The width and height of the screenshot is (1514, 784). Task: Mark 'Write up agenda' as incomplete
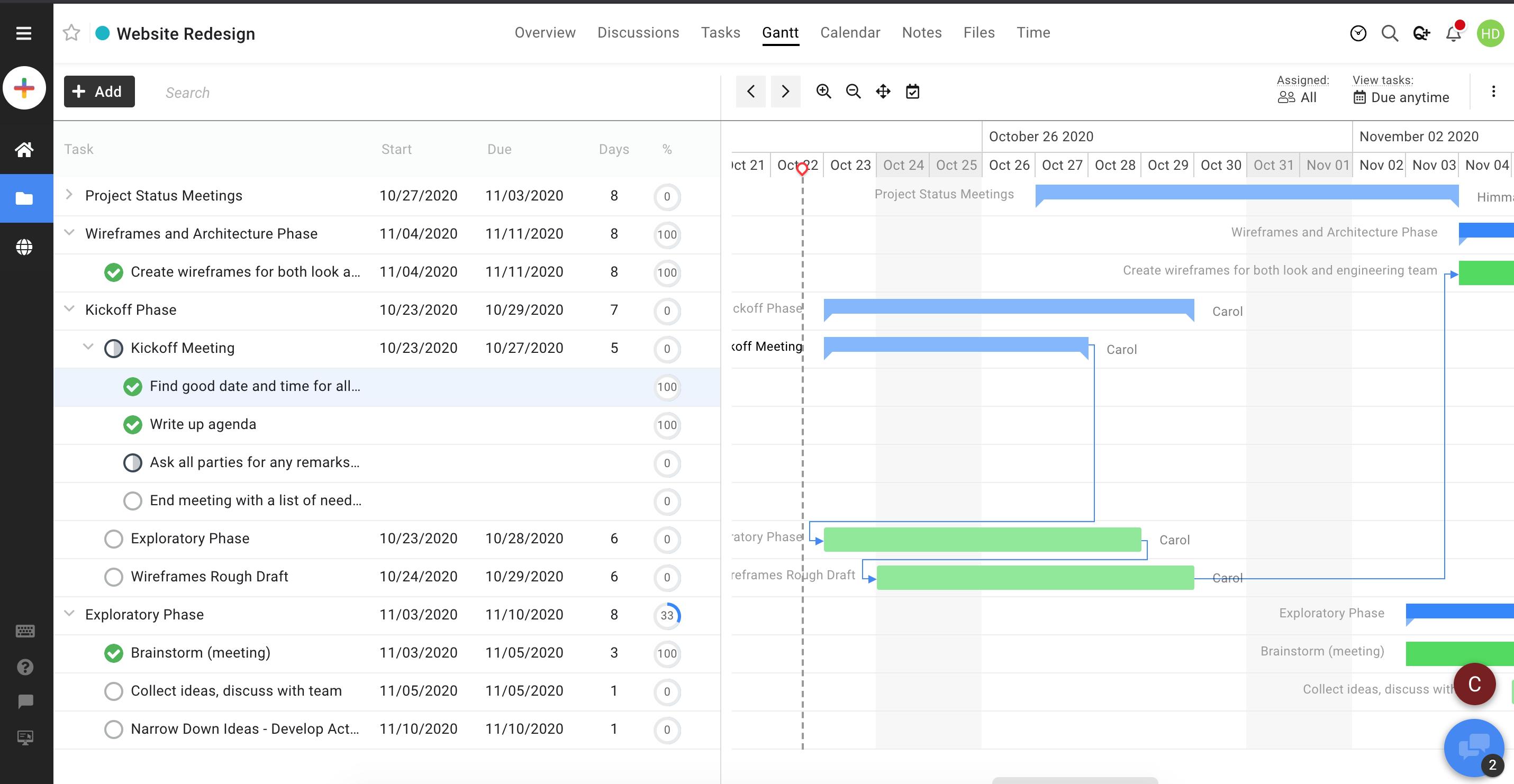tap(133, 424)
